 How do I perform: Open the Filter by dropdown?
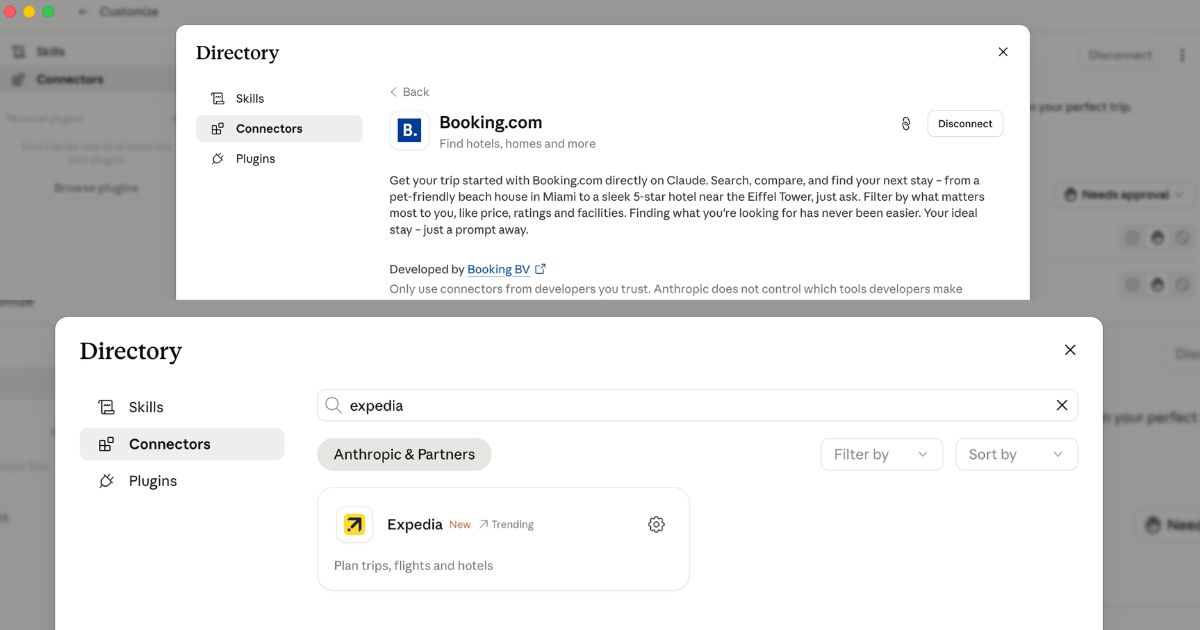click(x=881, y=454)
